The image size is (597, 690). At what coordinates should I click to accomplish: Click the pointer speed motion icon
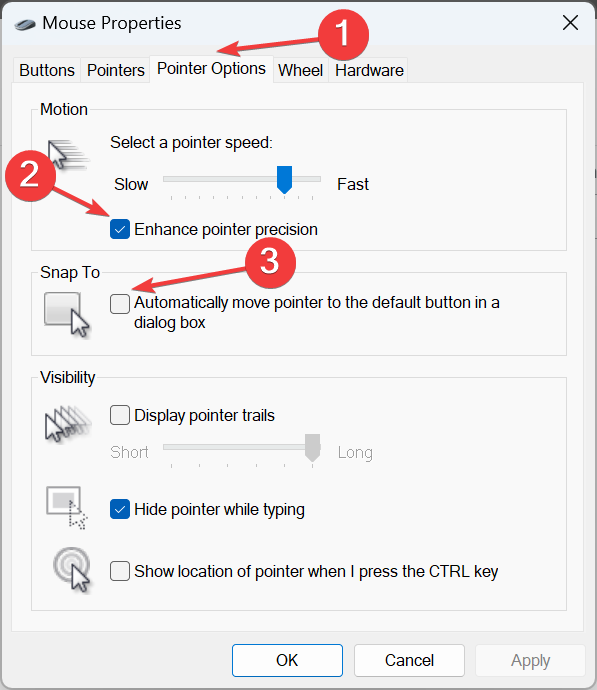click(68, 154)
